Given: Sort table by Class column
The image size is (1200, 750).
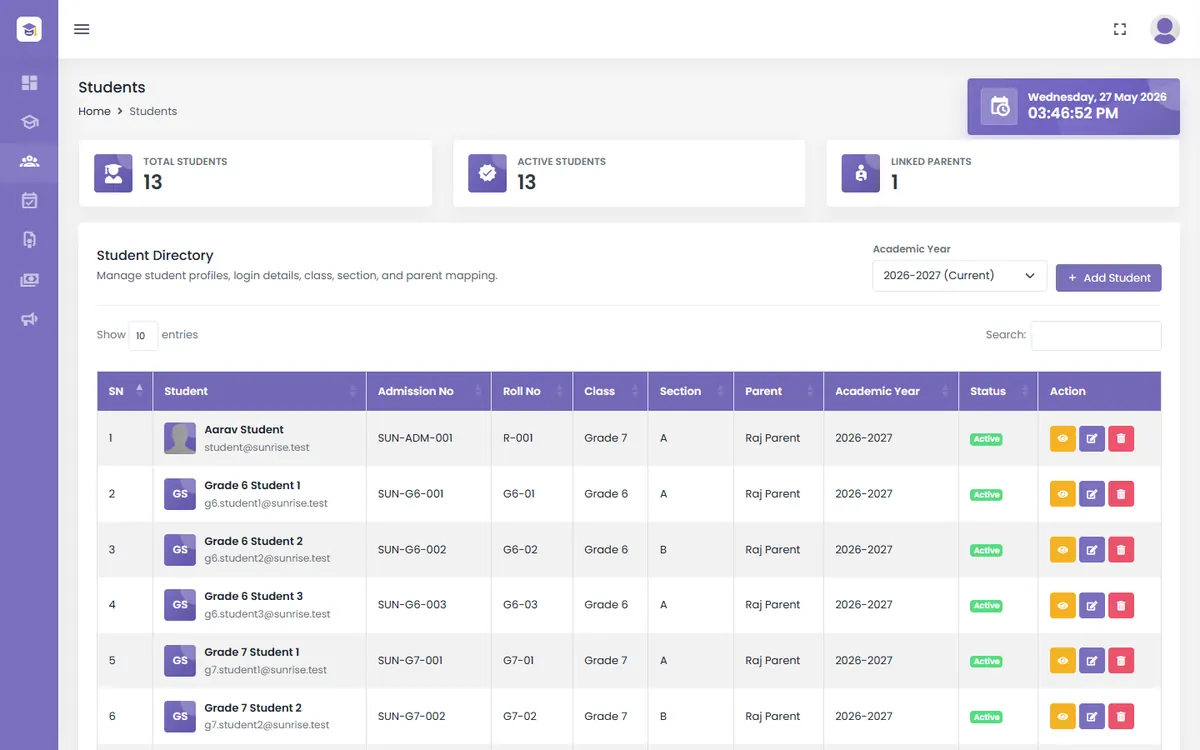Looking at the screenshot, I should pyautogui.click(x=610, y=391).
